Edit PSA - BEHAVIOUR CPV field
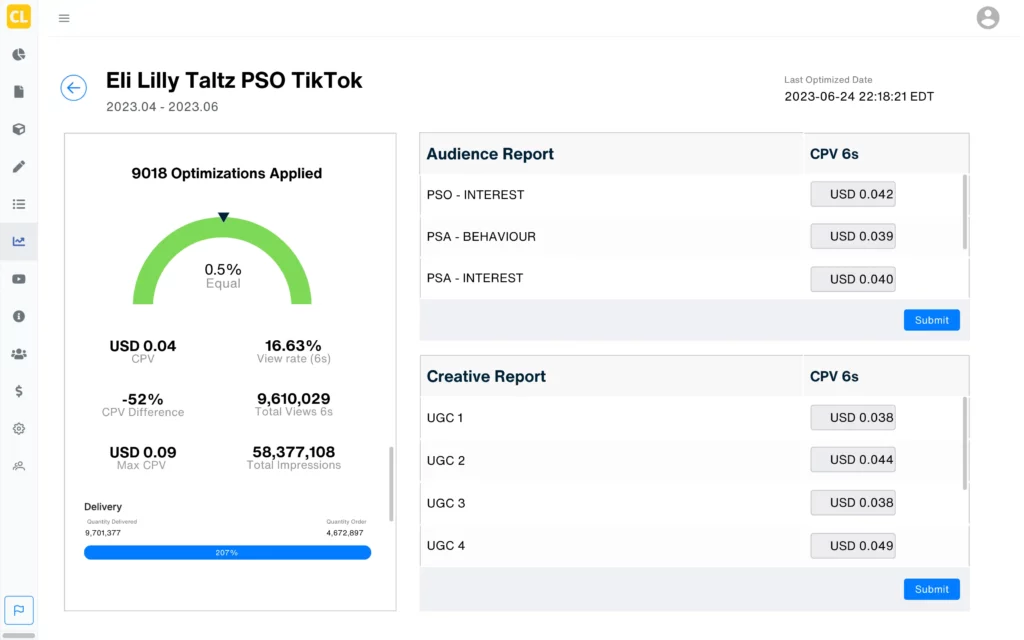 point(853,236)
